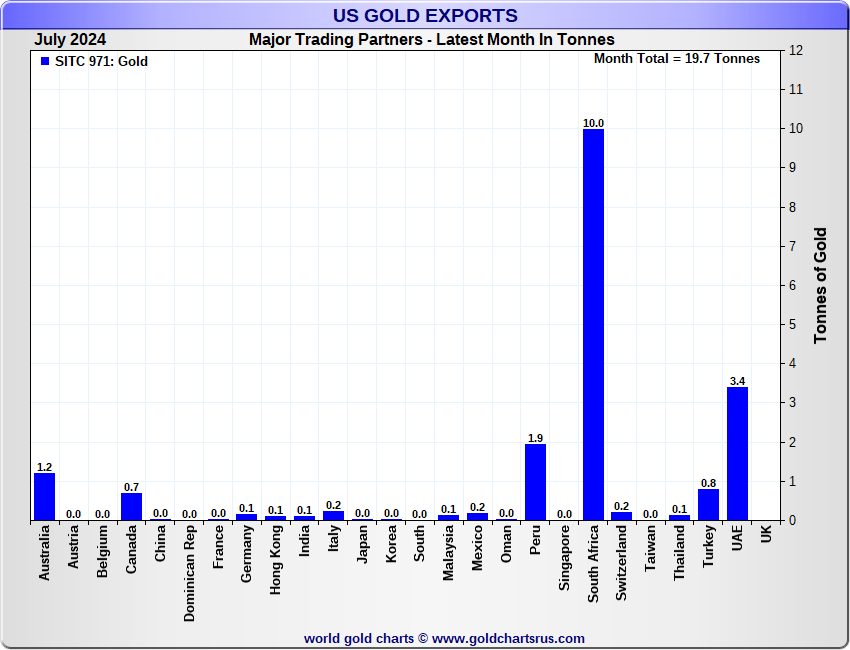Click the Austria axis label
This screenshot has width=850, height=650.
(73, 547)
